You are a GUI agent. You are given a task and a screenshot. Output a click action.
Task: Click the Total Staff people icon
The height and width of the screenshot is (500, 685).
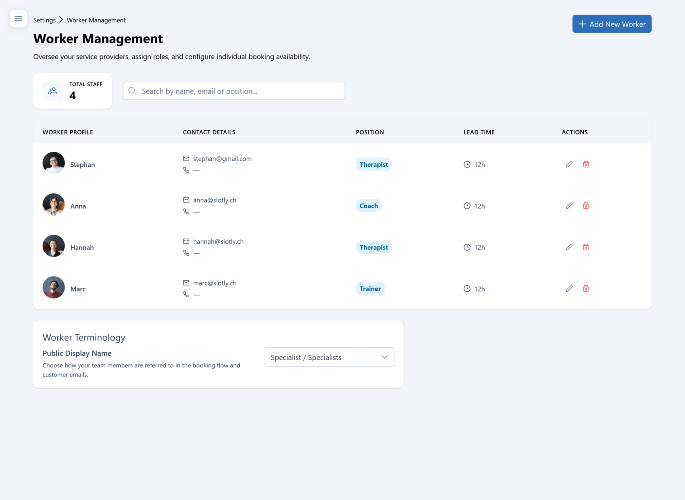tap(53, 91)
